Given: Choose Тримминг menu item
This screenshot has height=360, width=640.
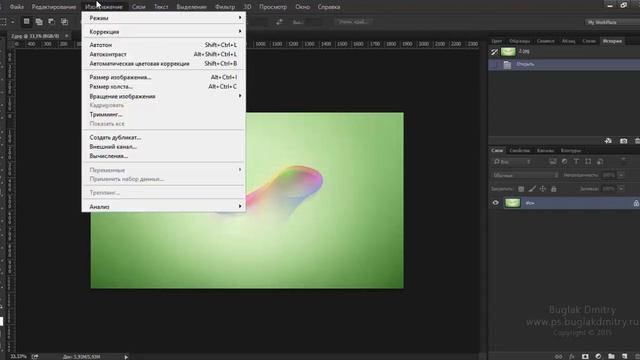Looking at the screenshot, I should (164, 114).
